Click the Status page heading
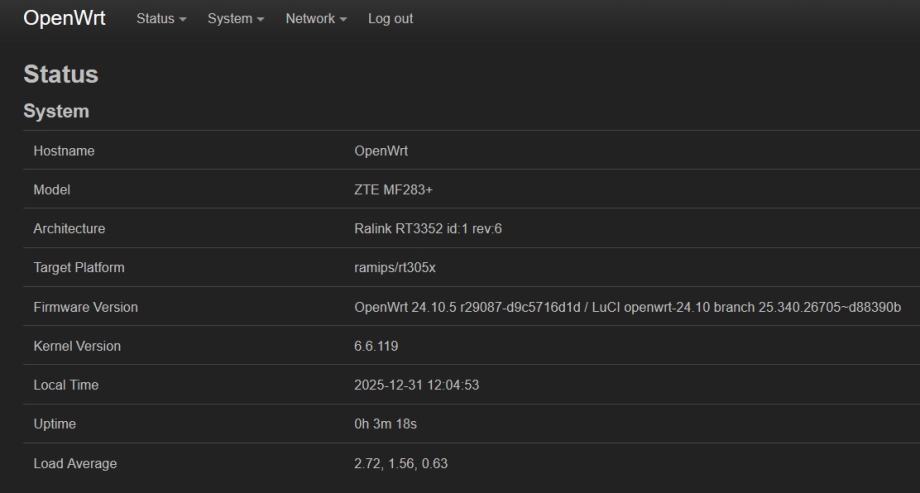The height and width of the screenshot is (493, 920). click(x=61, y=75)
